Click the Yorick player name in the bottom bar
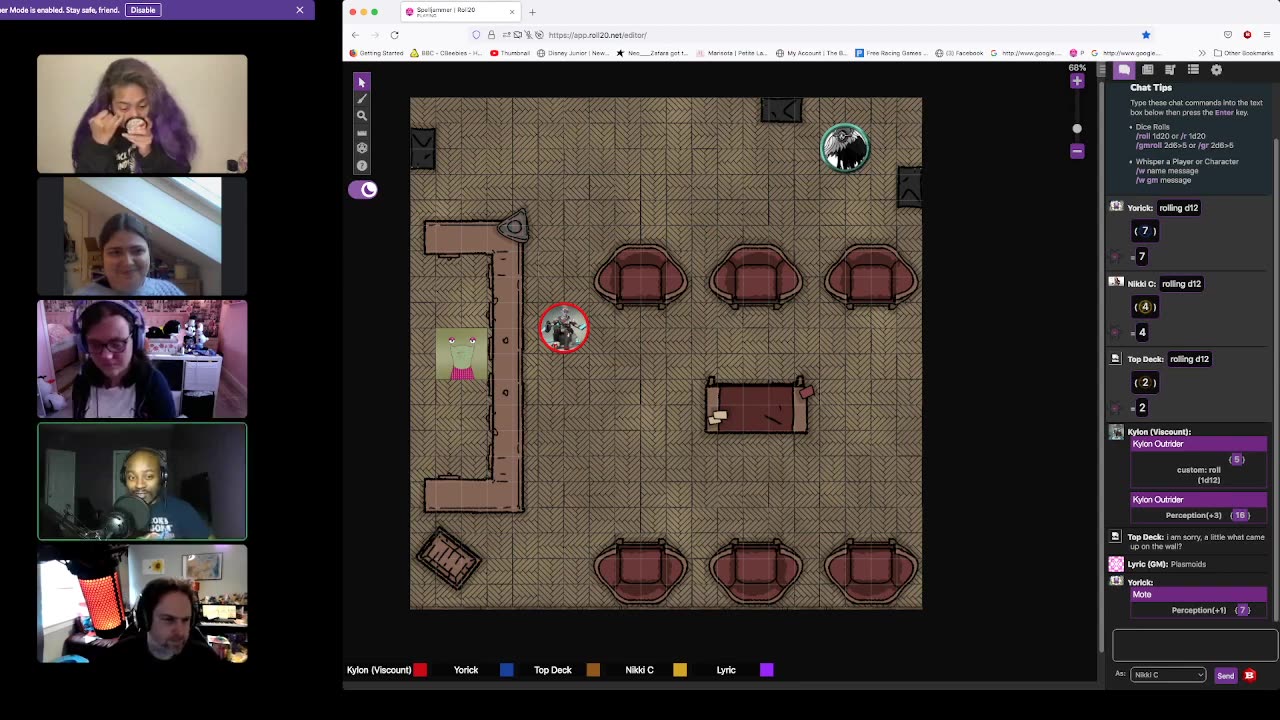Screen dimensions: 1280x720 (466, 670)
